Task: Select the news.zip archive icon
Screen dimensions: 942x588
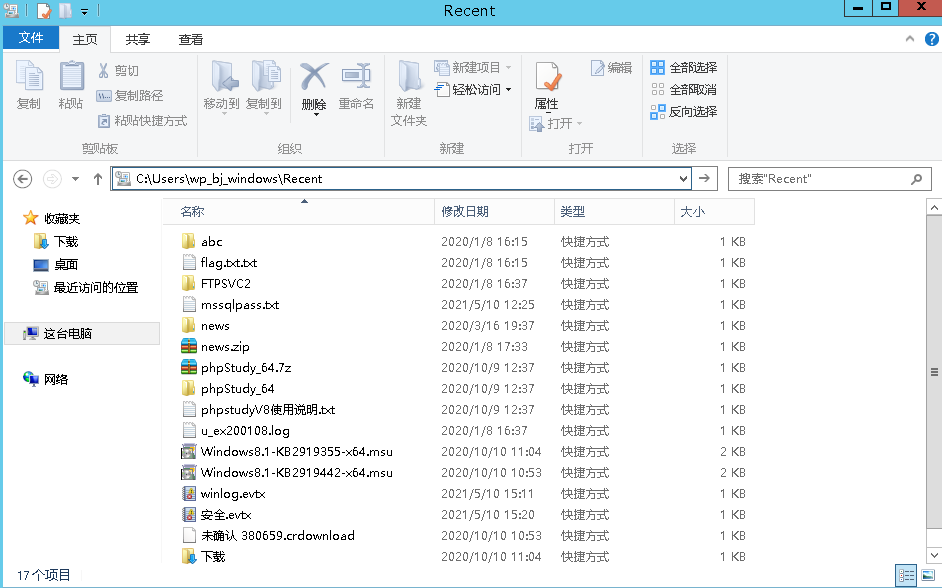Action: tap(189, 347)
